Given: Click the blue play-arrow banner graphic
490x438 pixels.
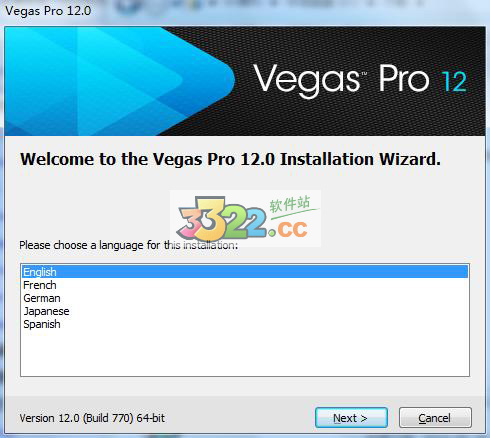Looking at the screenshot, I should [120, 81].
